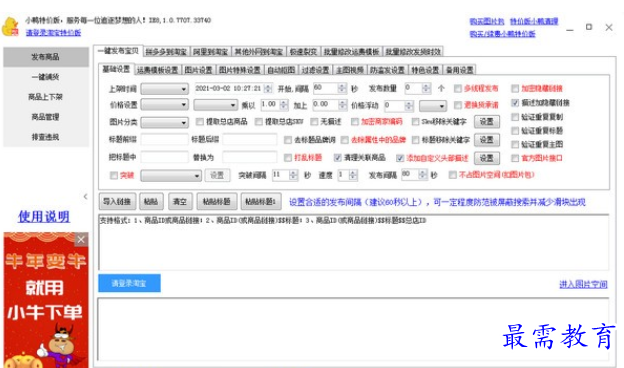Close the red advertisement banner
Screen dimensions: 624x368
click(81, 239)
